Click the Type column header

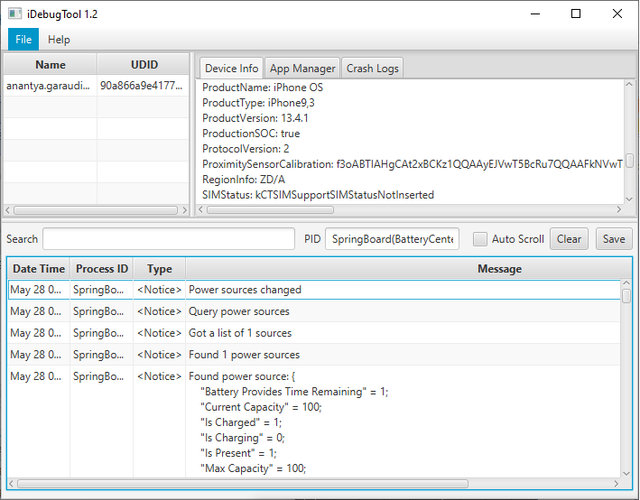[x=160, y=269]
